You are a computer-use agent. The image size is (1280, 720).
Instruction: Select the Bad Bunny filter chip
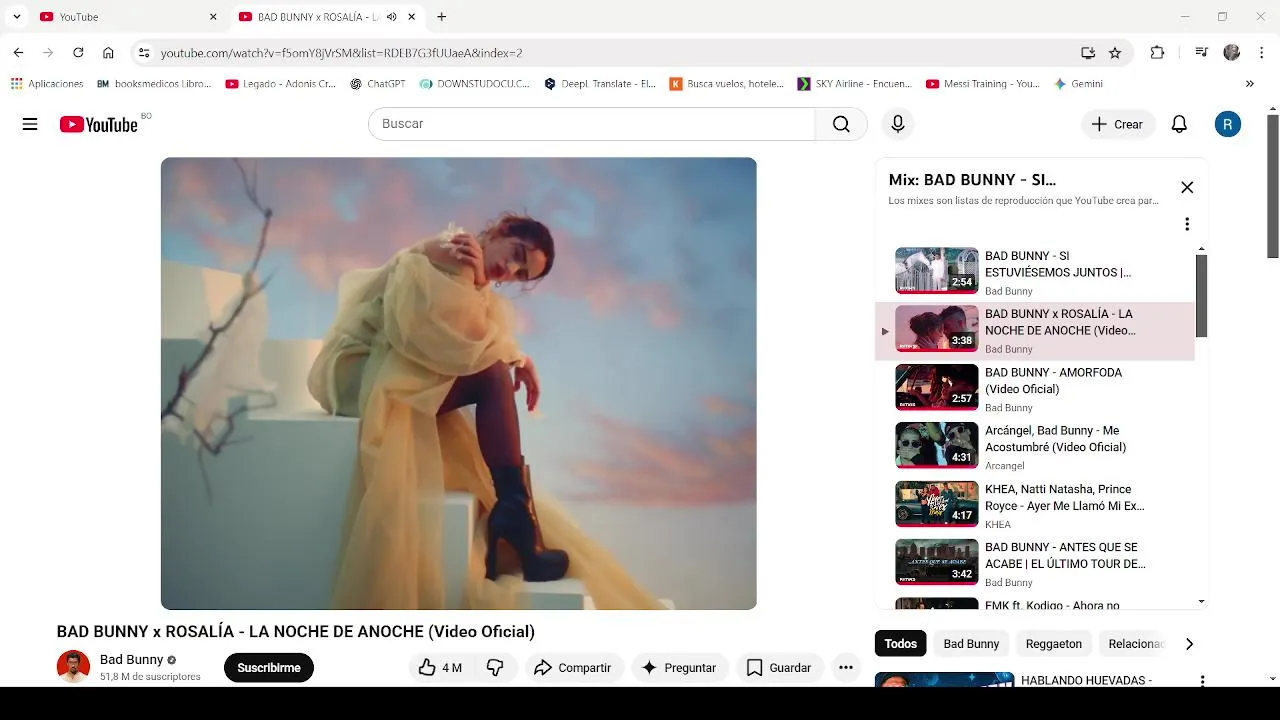[x=971, y=644]
